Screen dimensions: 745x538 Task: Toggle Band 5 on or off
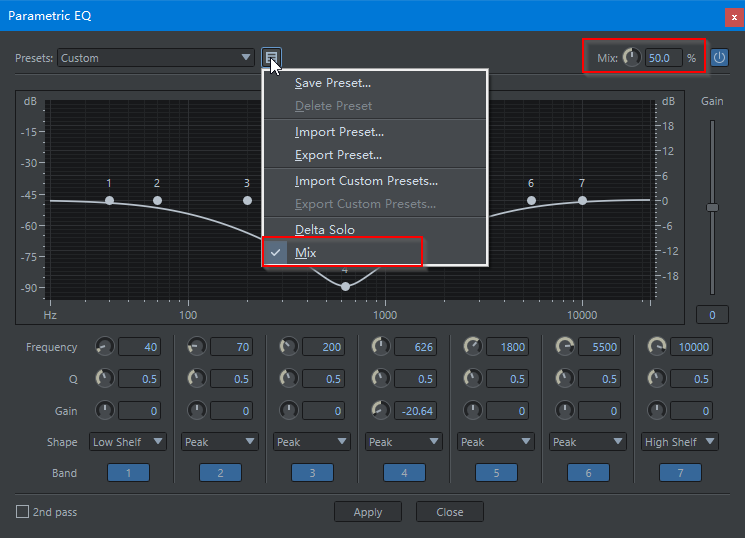pos(497,473)
